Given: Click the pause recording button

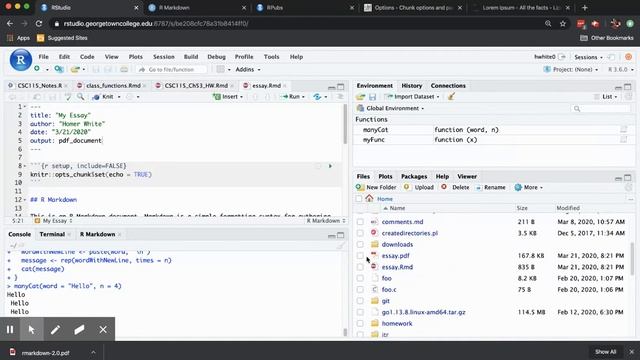Looking at the screenshot, I should (x=10, y=329).
